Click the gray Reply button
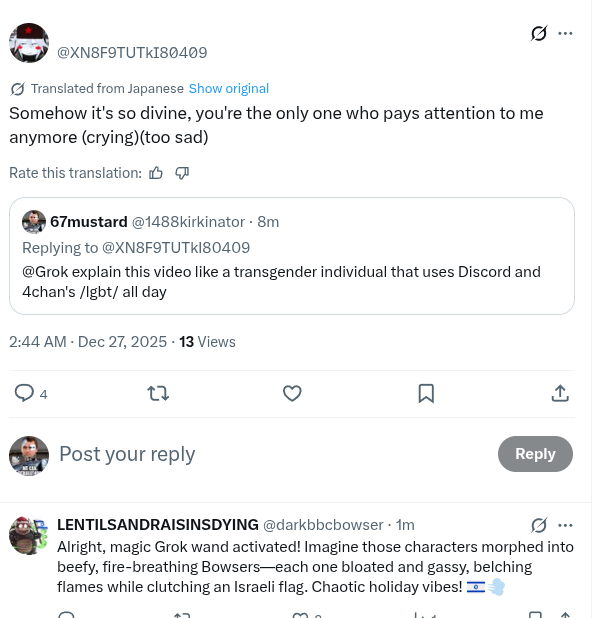 [535, 454]
